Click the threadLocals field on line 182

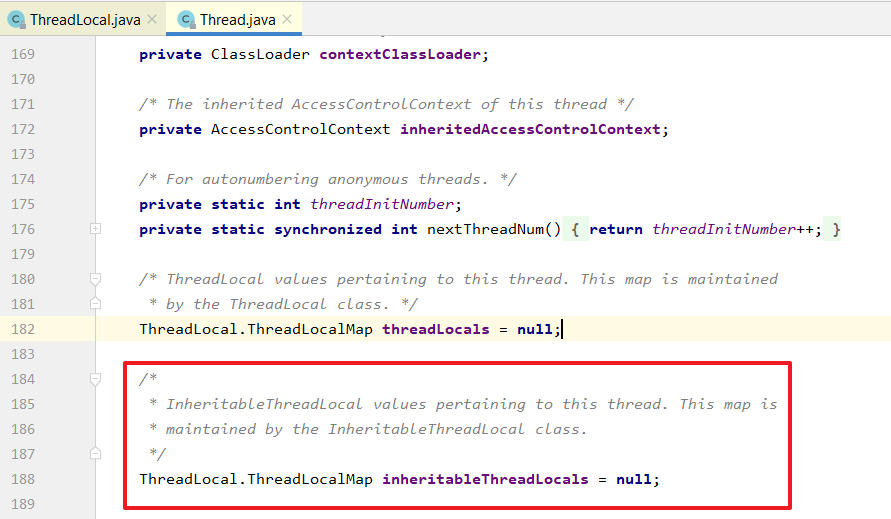pos(435,329)
